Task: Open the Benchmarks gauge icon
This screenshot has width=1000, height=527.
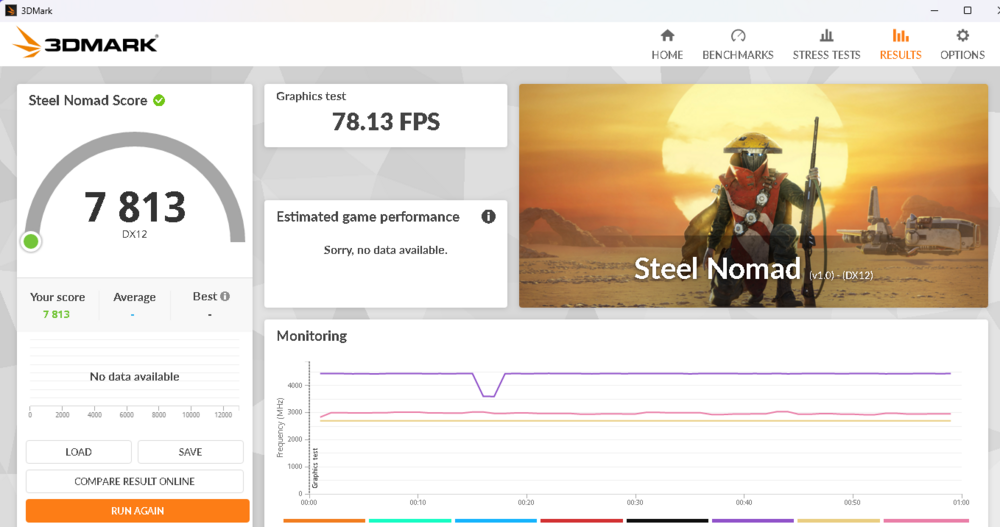Action: tap(738, 35)
